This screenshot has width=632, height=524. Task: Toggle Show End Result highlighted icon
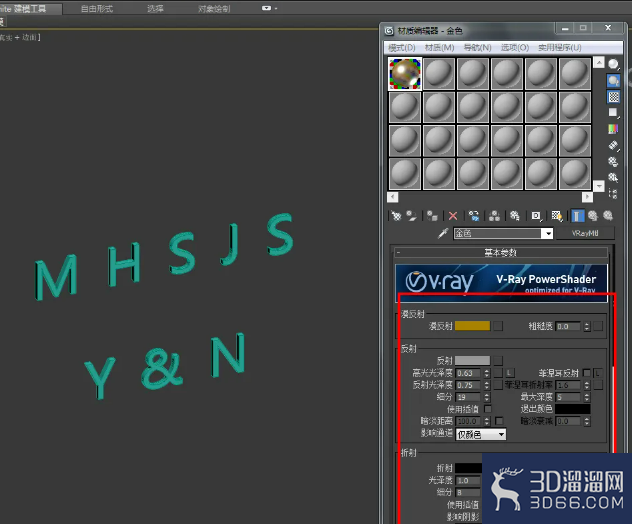(x=577, y=216)
